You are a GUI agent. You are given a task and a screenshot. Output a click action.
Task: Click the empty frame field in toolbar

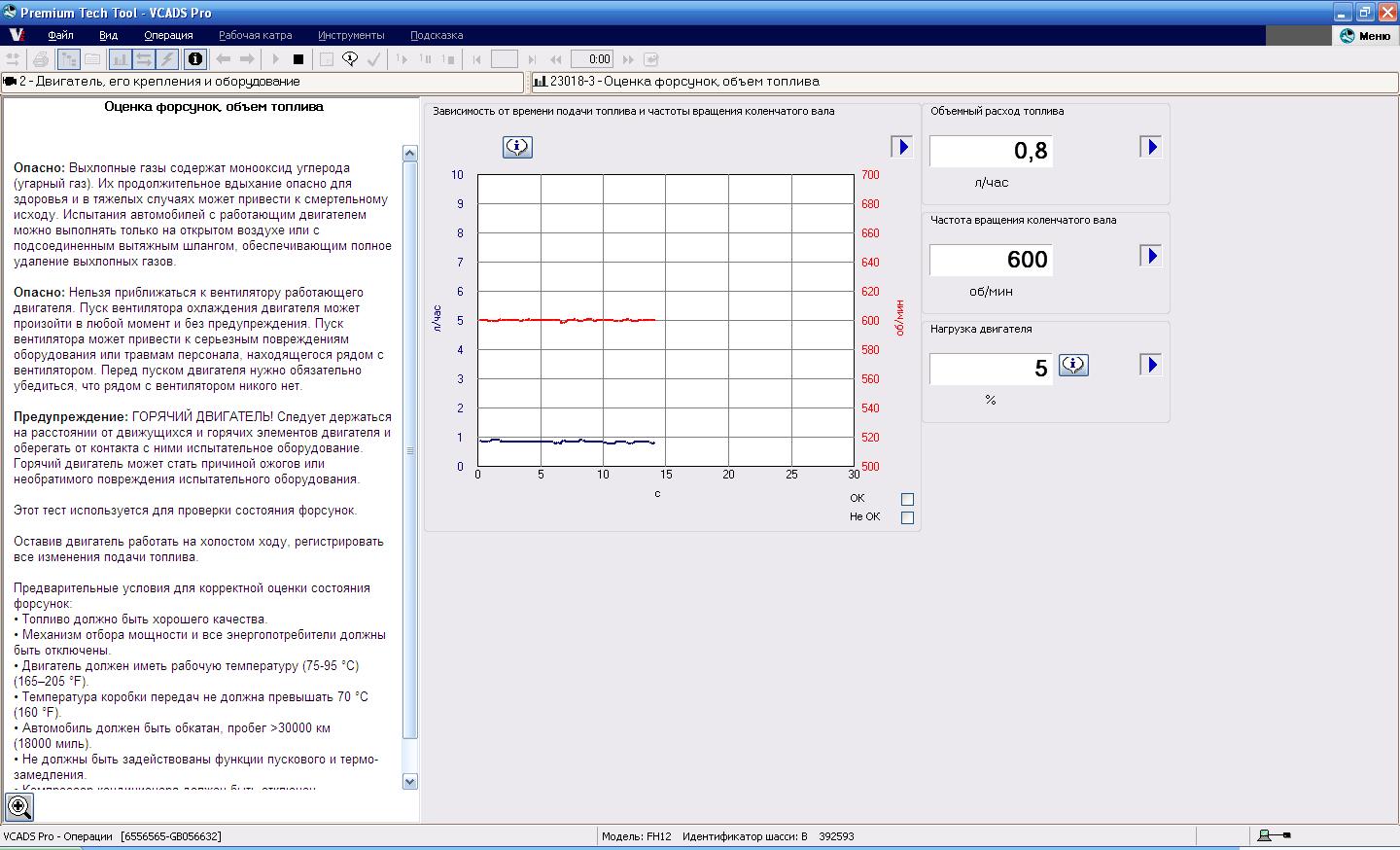pos(505,59)
